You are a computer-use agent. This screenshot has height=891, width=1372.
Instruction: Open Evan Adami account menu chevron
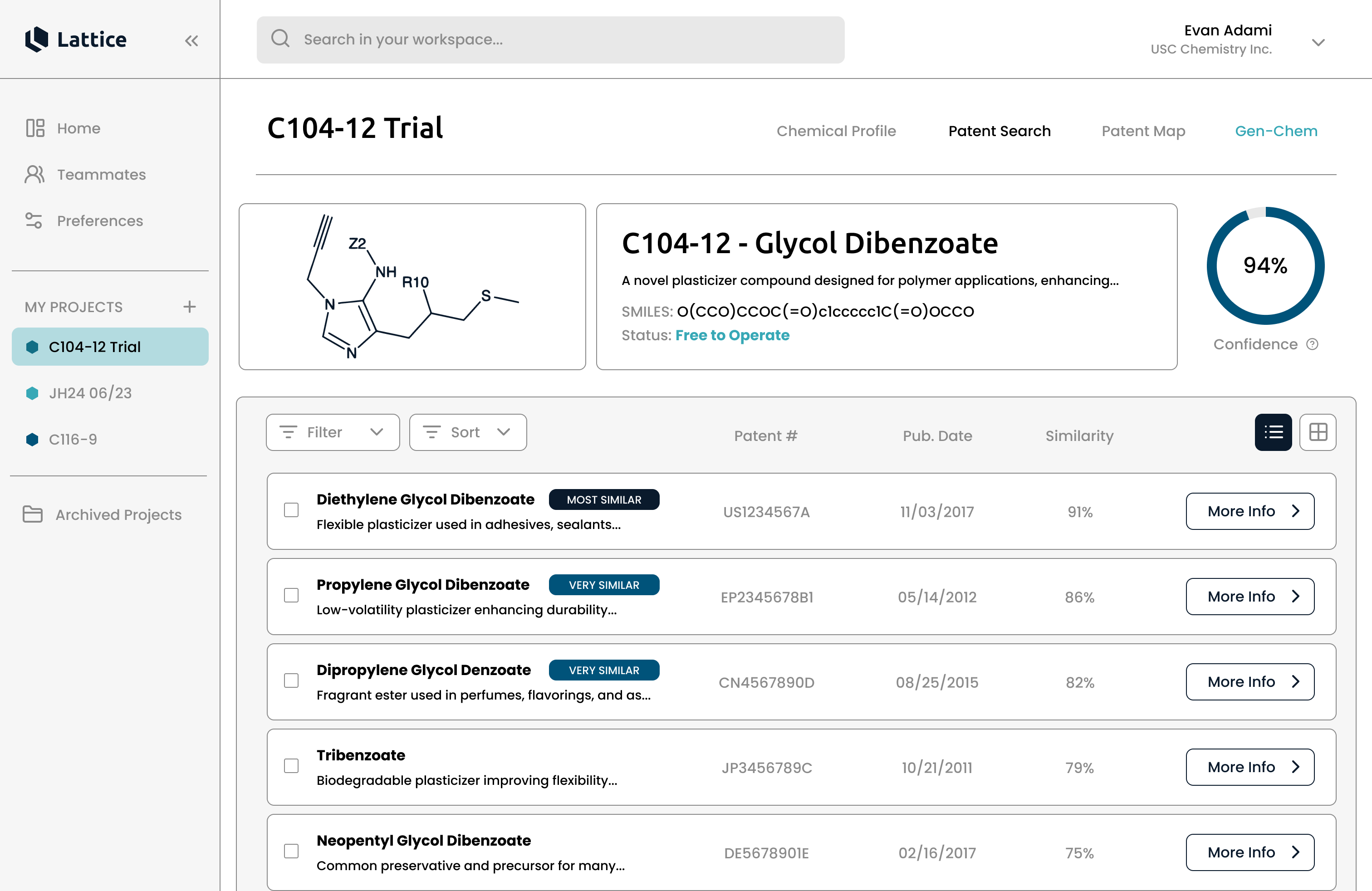pyautogui.click(x=1318, y=42)
